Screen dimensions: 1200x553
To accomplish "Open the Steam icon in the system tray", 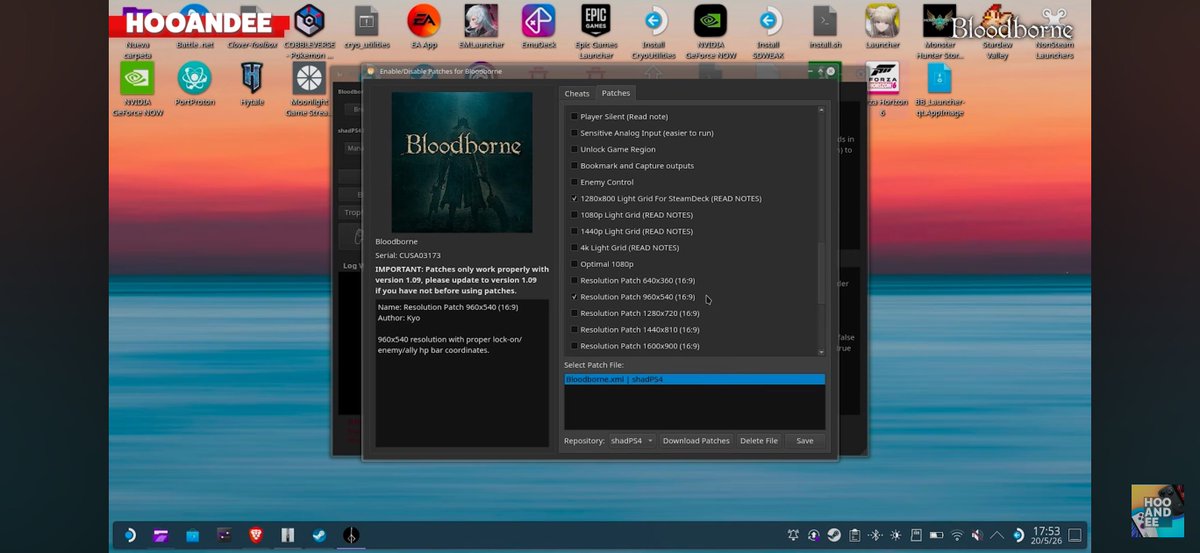I will 834,535.
